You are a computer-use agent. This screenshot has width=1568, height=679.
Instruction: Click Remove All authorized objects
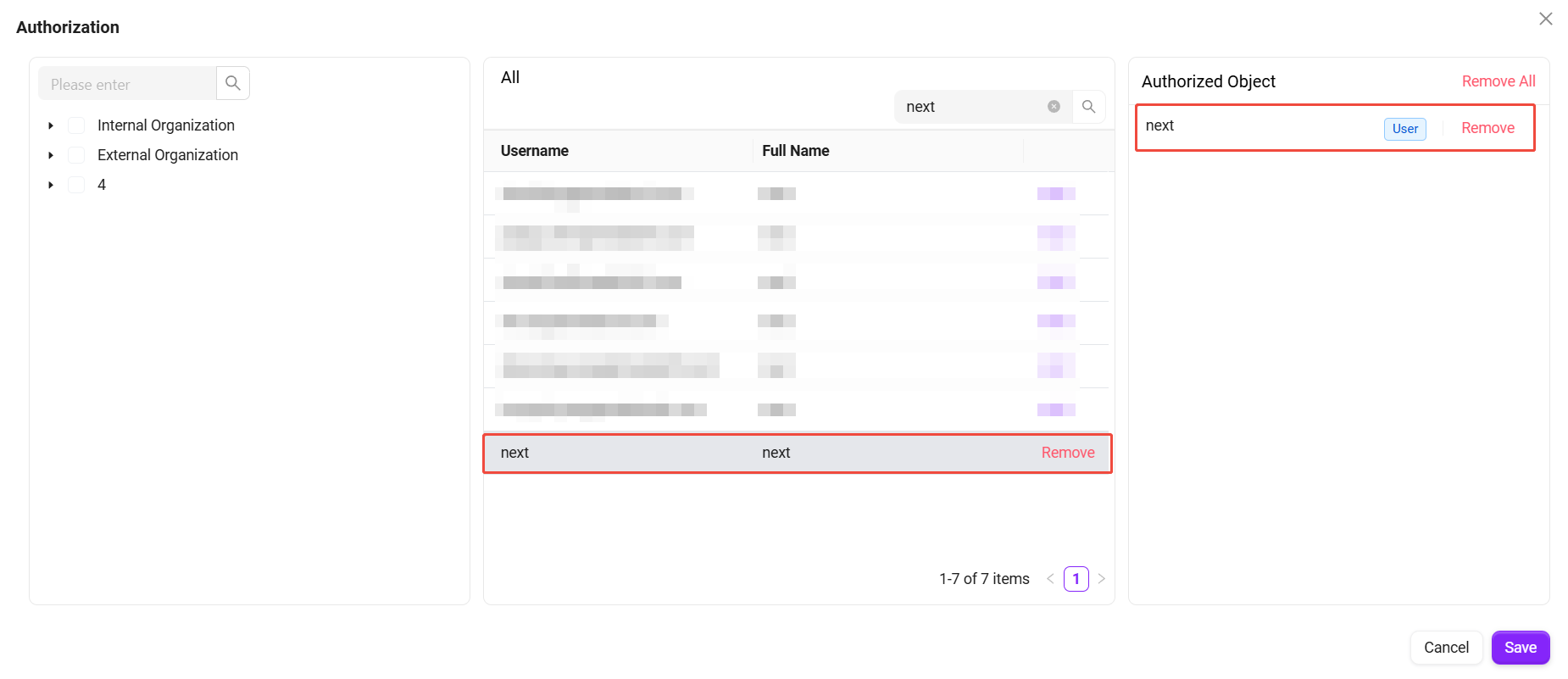[1498, 81]
